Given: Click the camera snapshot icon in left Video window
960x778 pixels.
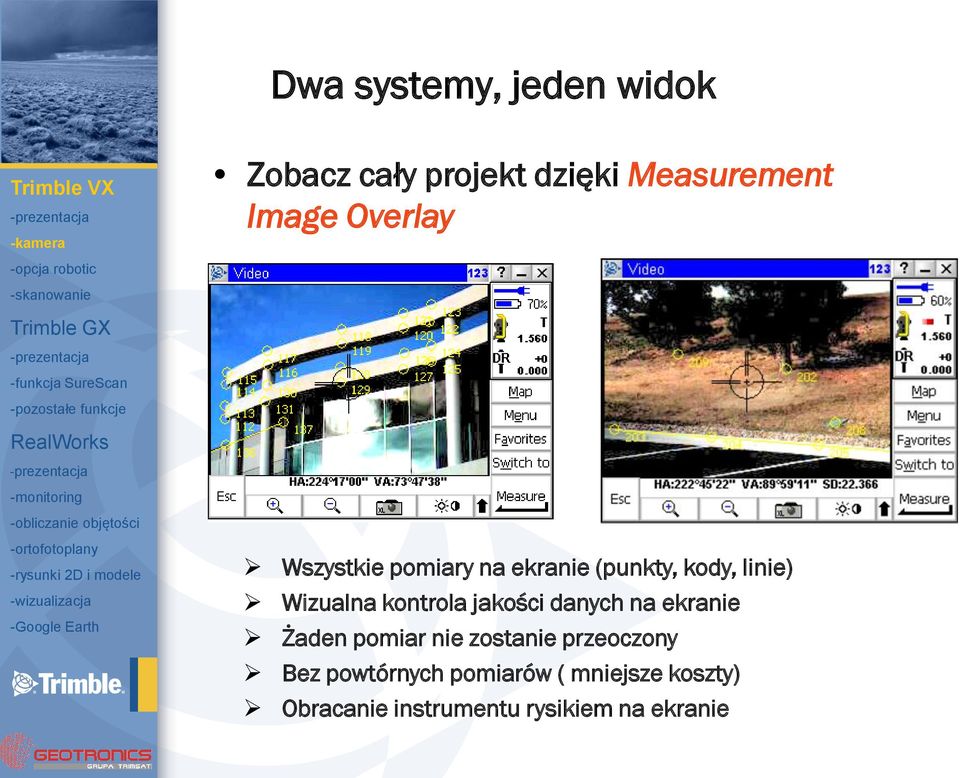Looking at the screenshot, I should click(x=389, y=507).
